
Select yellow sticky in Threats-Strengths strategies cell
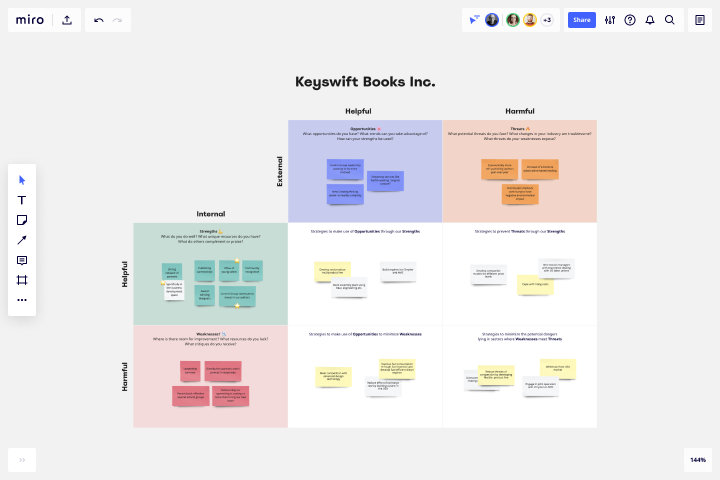[535, 285]
